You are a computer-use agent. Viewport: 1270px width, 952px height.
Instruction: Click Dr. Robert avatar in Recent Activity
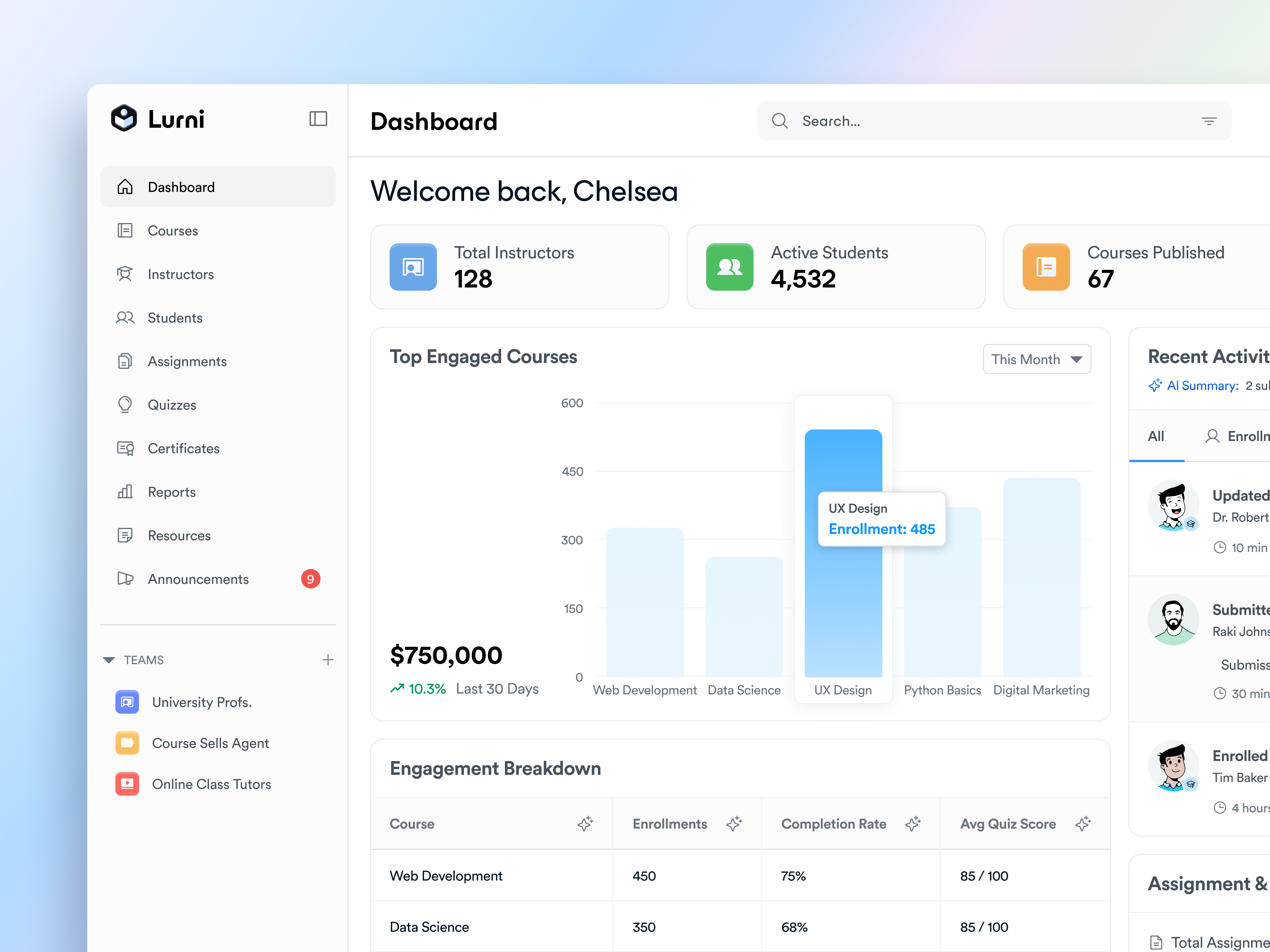pyautogui.click(x=1173, y=505)
